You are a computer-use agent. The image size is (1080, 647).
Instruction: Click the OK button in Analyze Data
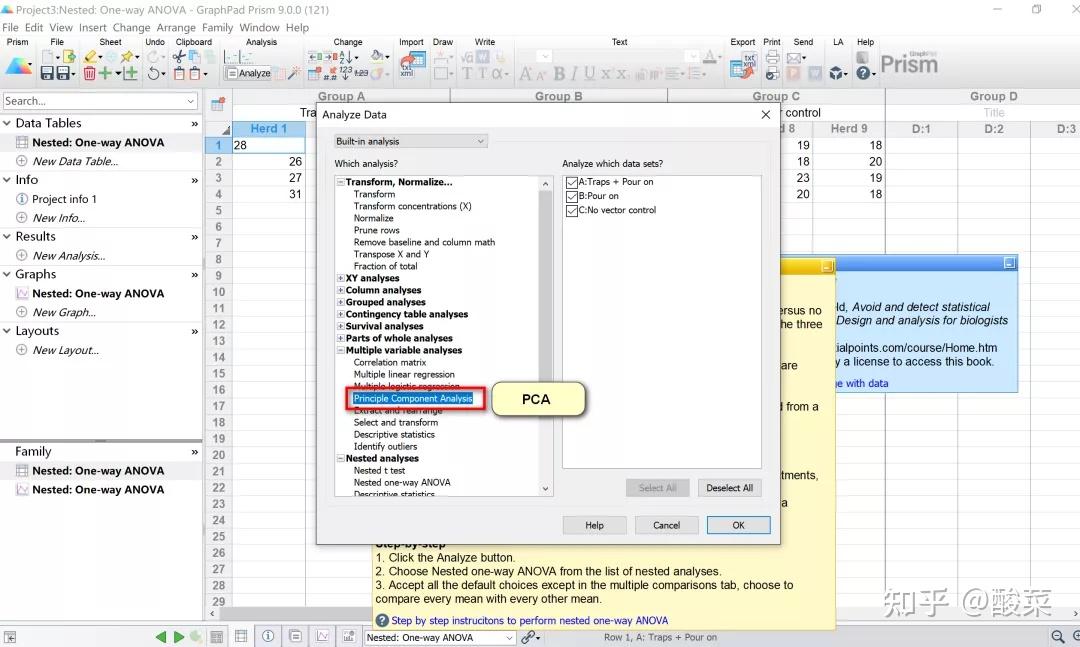click(x=738, y=525)
